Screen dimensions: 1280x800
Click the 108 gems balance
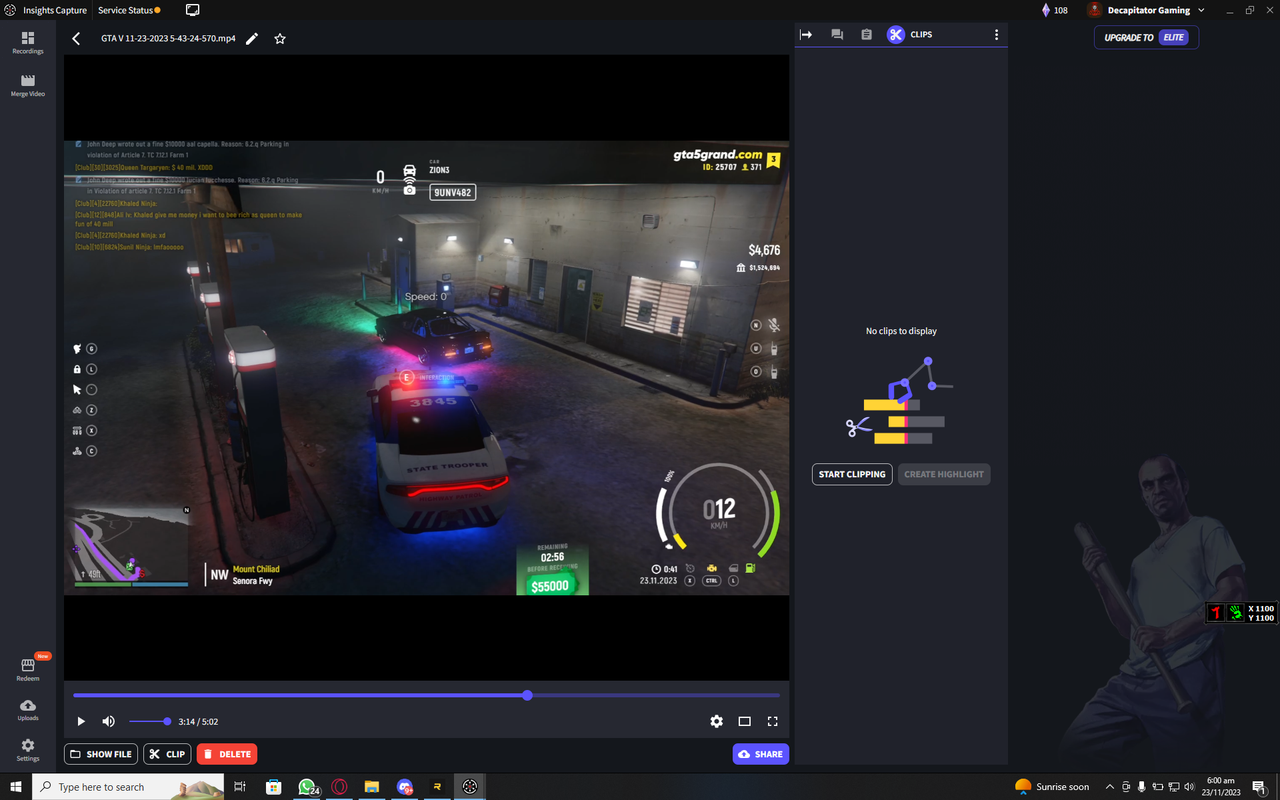[x=1054, y=10]
